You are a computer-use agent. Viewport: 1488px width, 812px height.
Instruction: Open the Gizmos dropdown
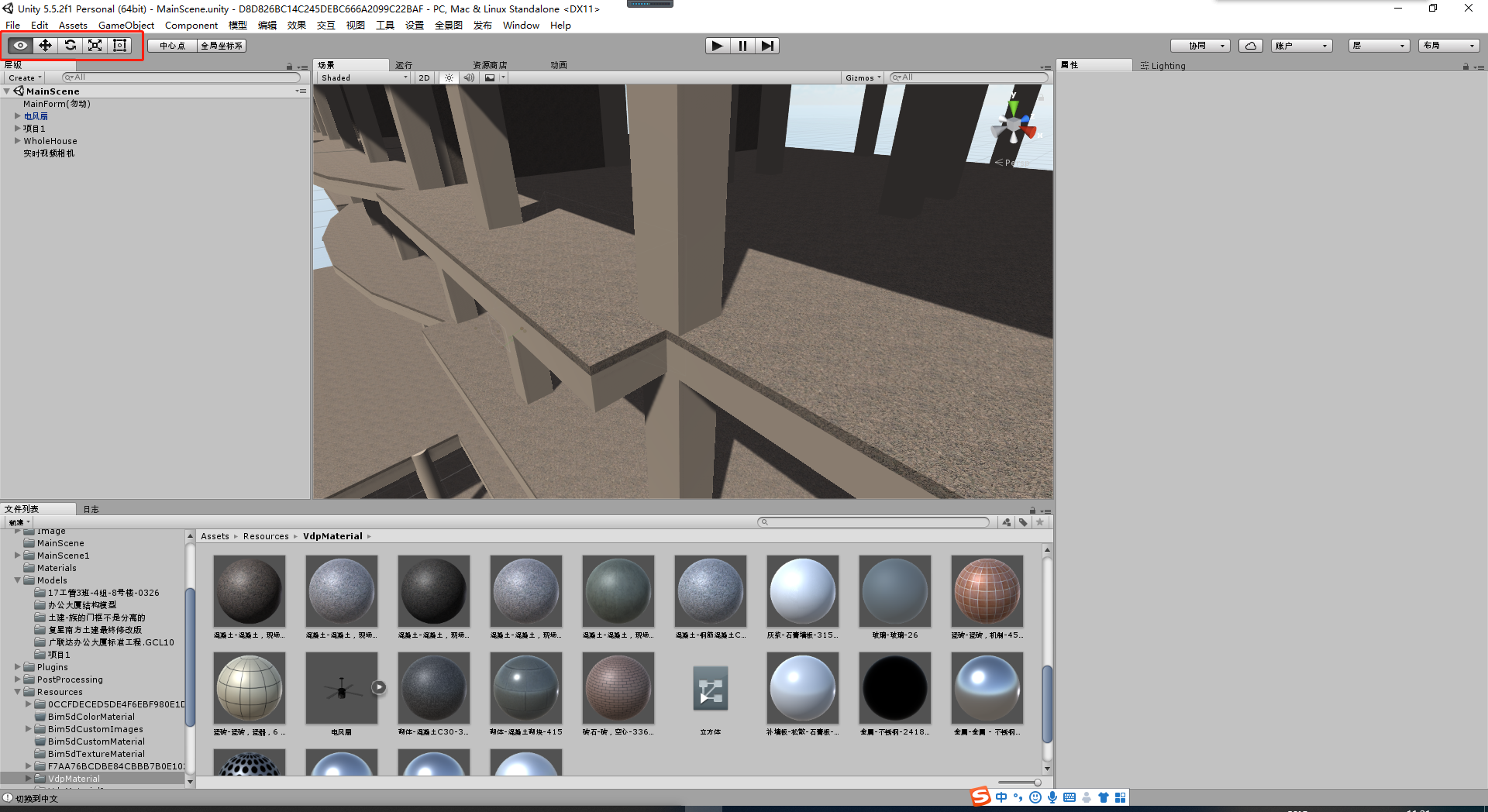tap(863, 77)
